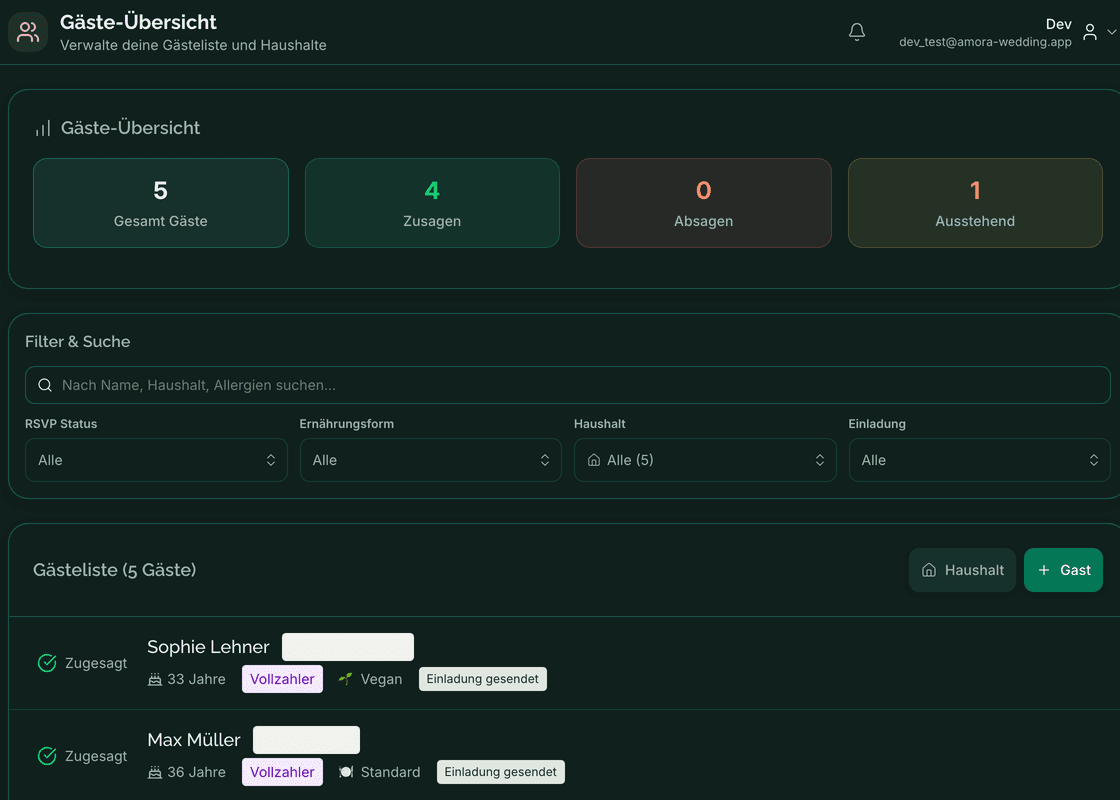The image size is (1120, 800).
Task: Click the Standard diet label
Action: (390, 772)
